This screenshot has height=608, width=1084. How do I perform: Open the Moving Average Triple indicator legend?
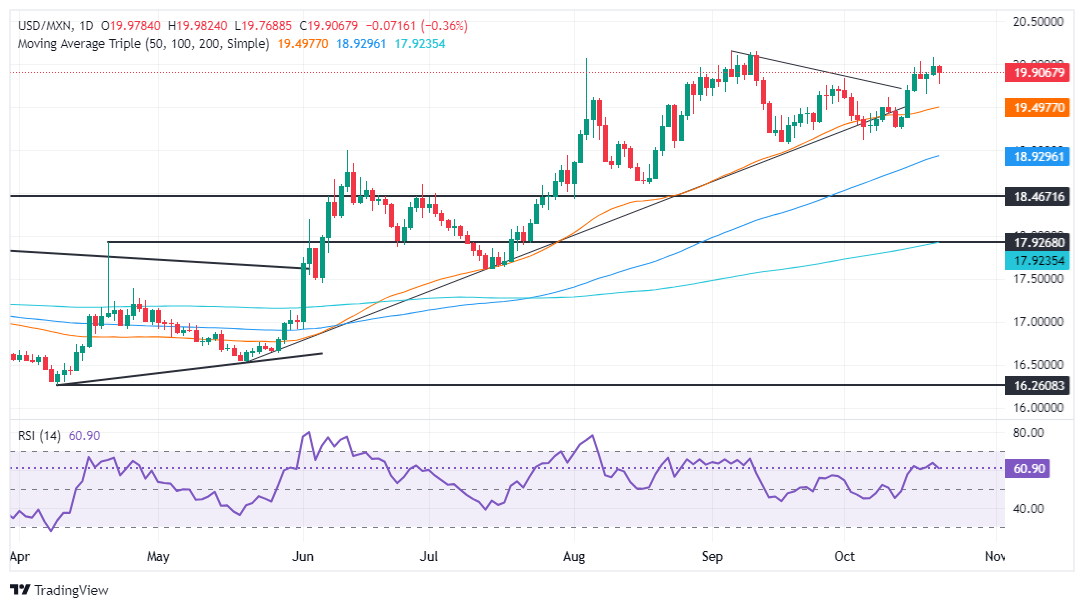point(144,44)
